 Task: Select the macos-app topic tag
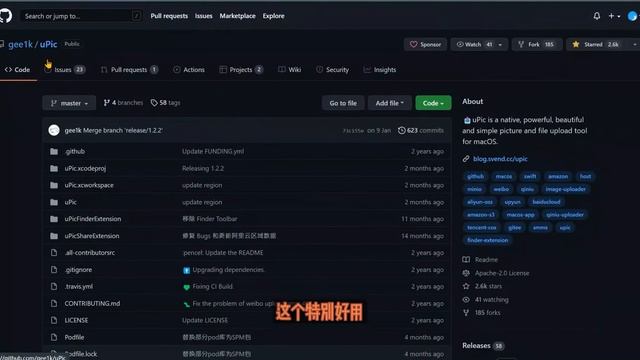[x=520, y=215]
